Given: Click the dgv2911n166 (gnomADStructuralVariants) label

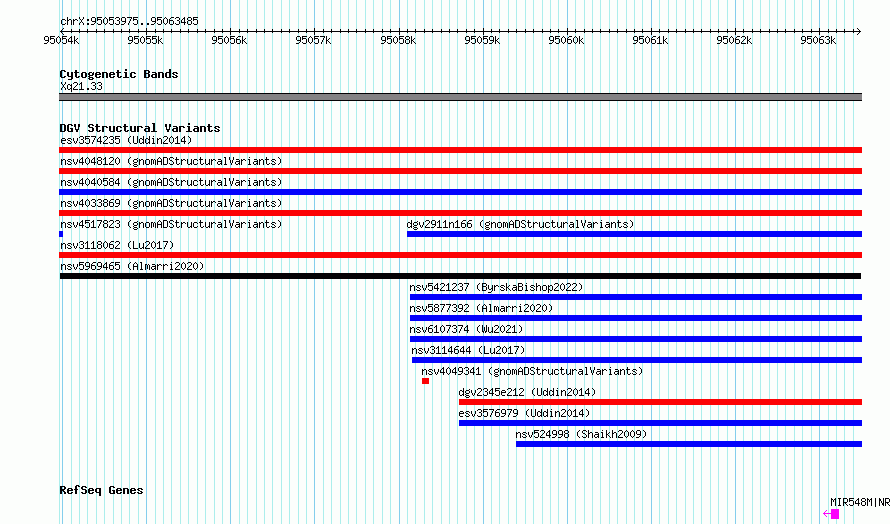Looking at the screenshot, I should point(520,224).
